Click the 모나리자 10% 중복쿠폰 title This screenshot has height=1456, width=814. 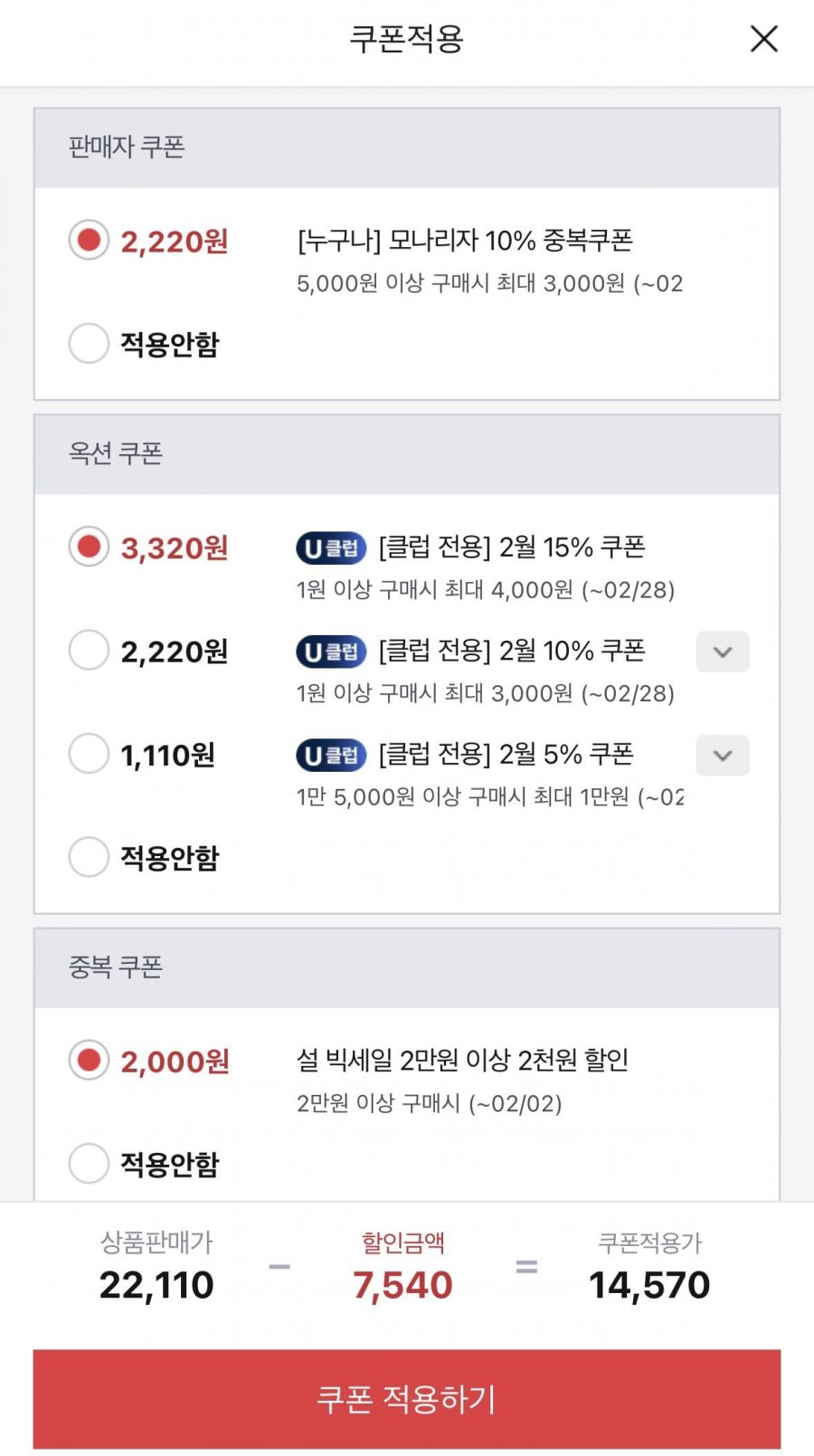point(465,241)
